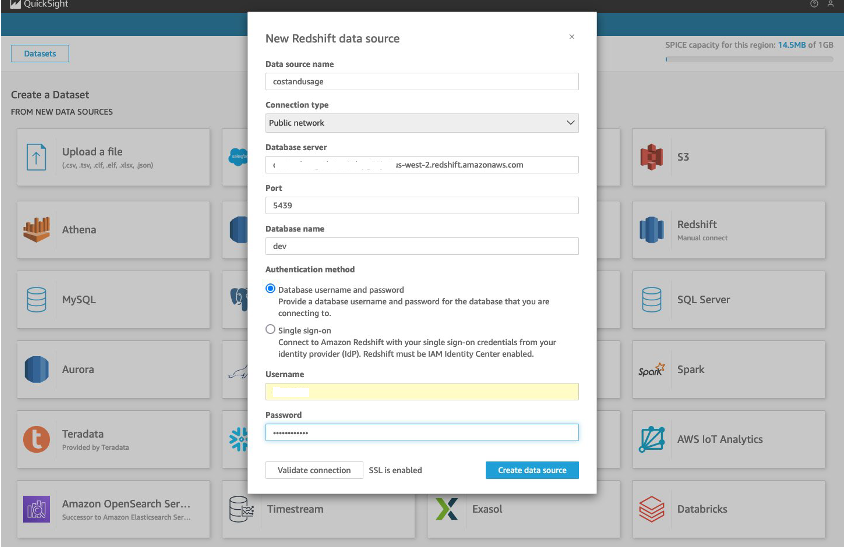Screen dimensions: 844x548
Task: Open the Connection type dropdown
Action: pyautogui.click(x=421, y=123)
